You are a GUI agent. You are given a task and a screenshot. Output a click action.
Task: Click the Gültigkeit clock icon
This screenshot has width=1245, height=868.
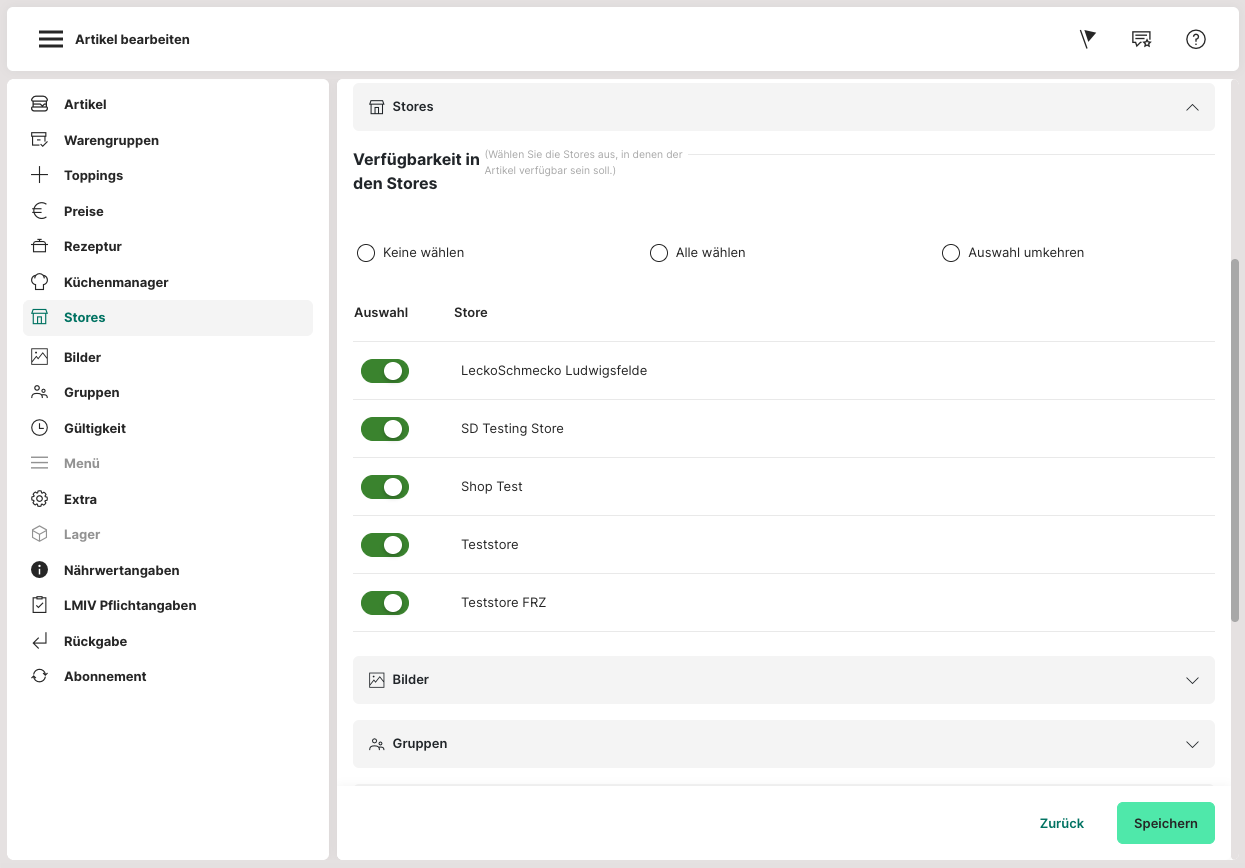click(x=39, y=428)
